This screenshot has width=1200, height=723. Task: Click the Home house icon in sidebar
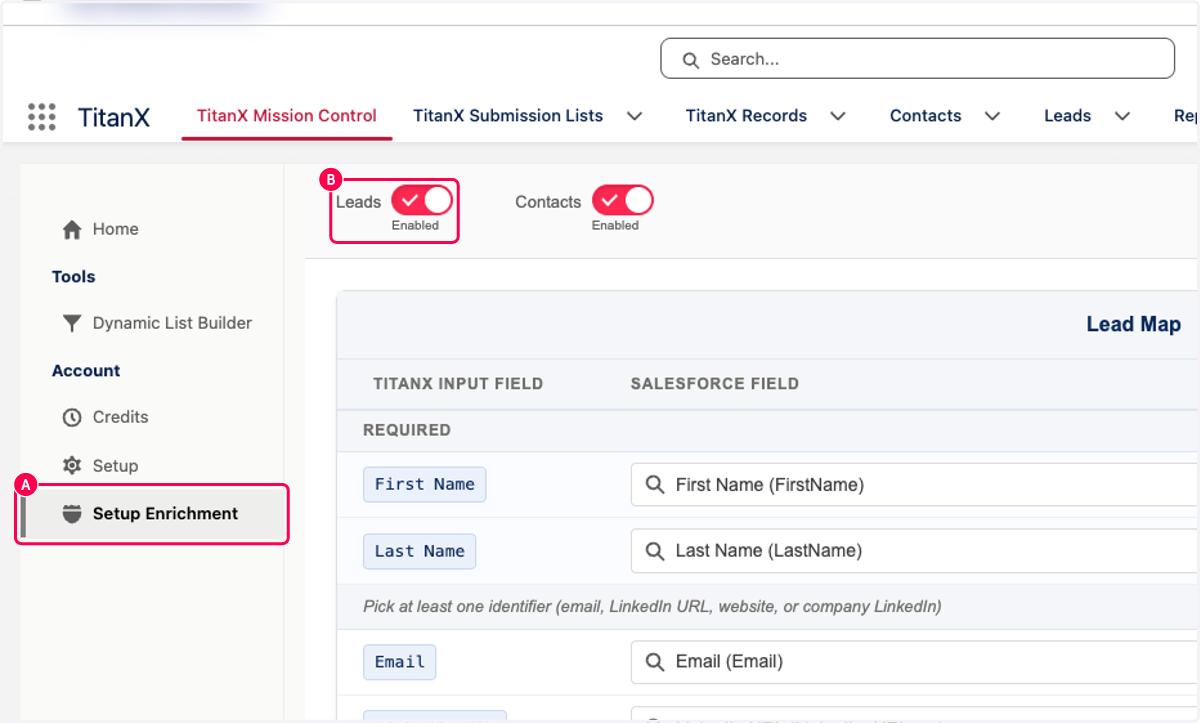[72, 230]
